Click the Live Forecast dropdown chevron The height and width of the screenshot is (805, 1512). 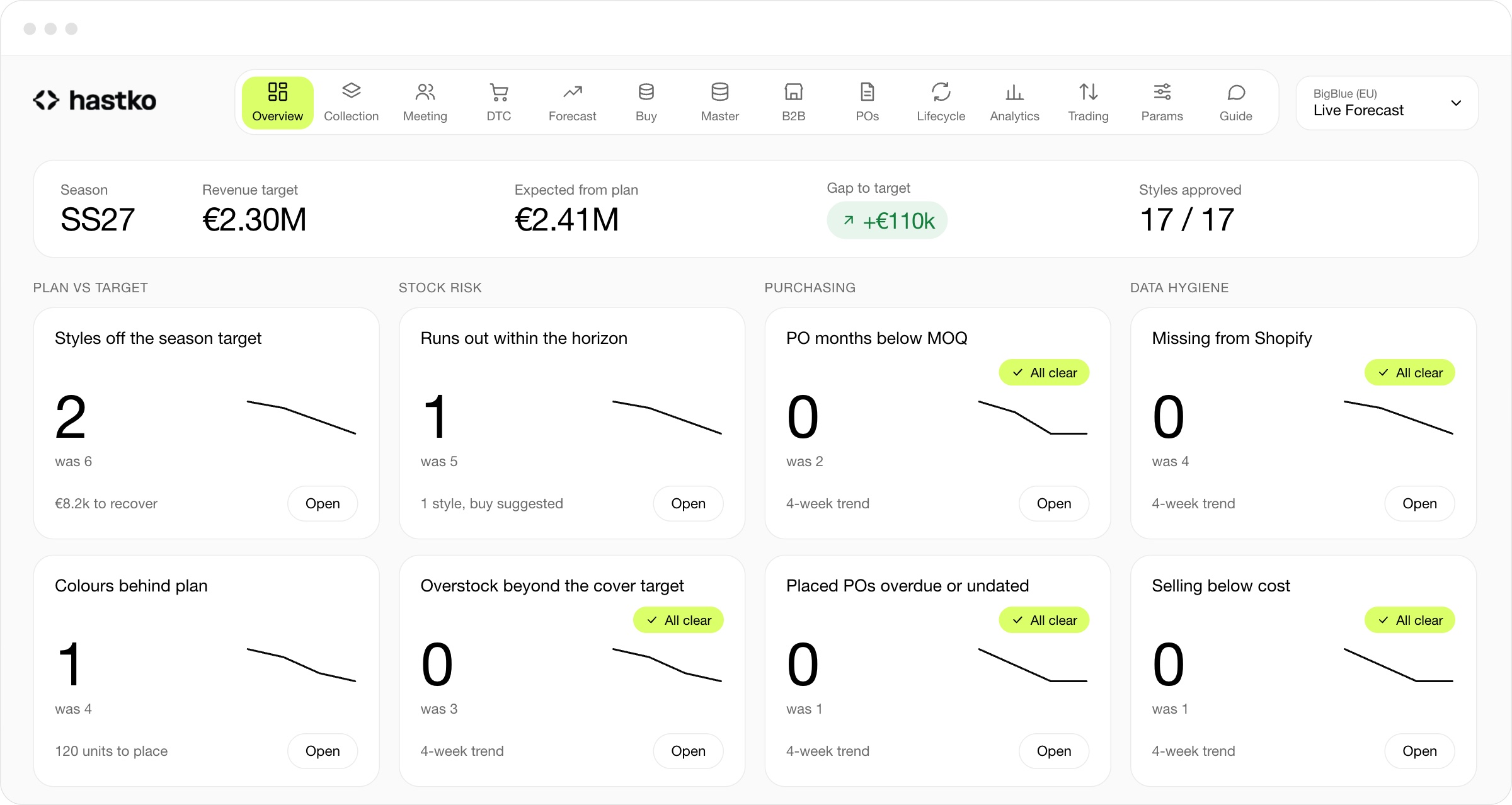coord(1456,103)
